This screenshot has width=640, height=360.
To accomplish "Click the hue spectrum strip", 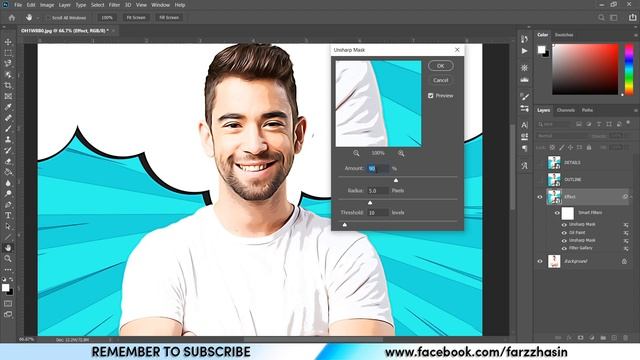I will pos(629,69).
